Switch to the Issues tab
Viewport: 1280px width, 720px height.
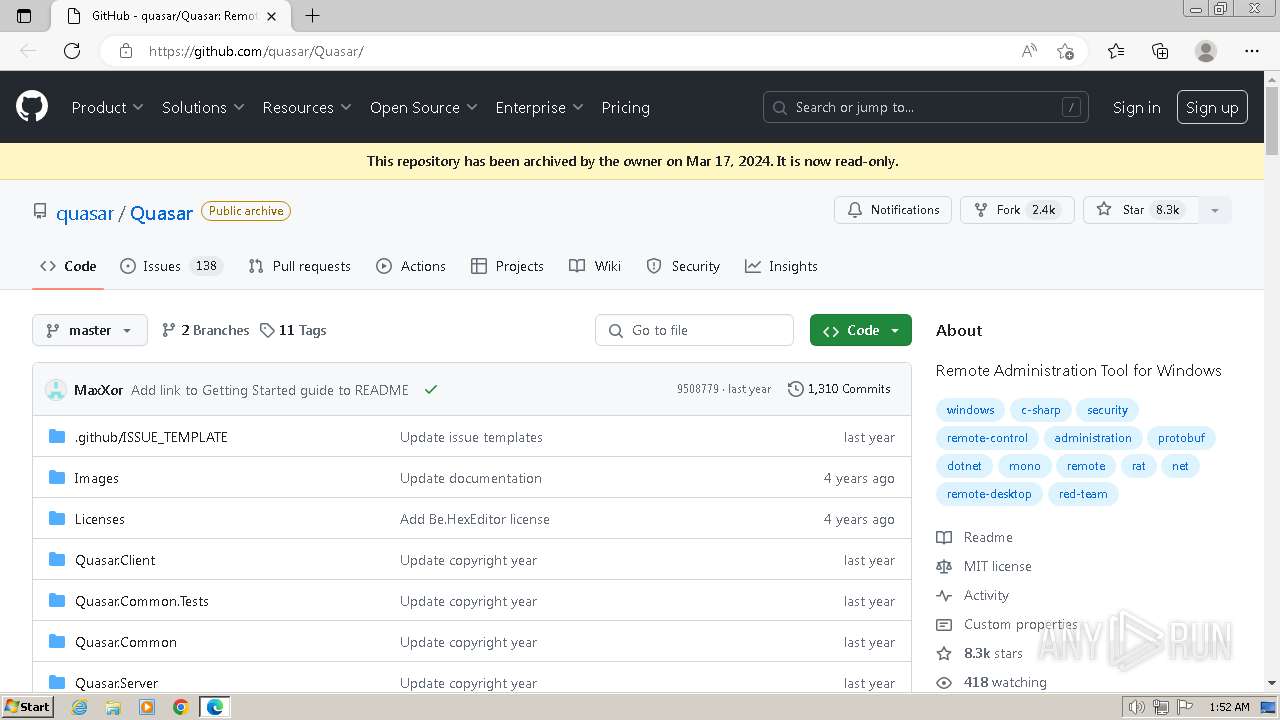[x=171, y=266]
